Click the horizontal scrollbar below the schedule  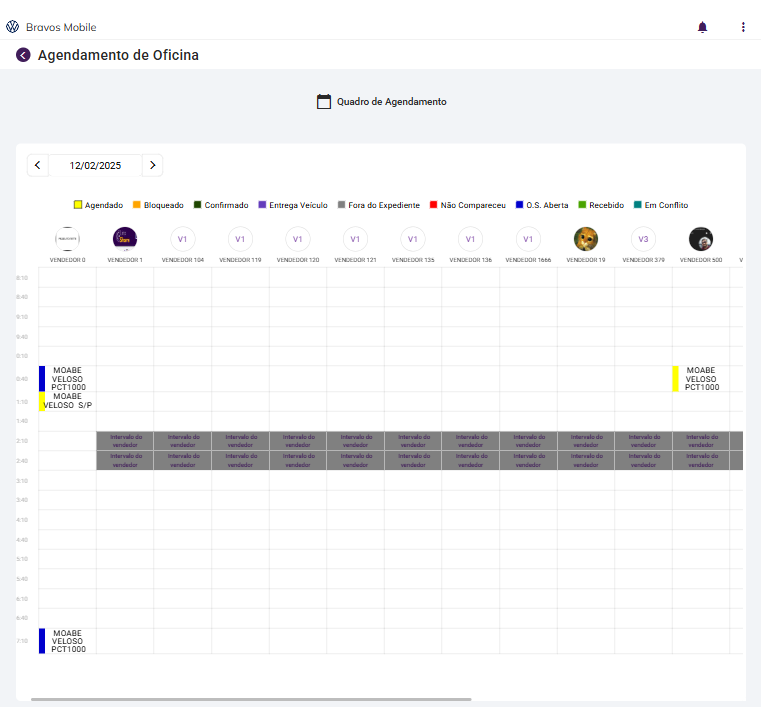tap(250, 699)
